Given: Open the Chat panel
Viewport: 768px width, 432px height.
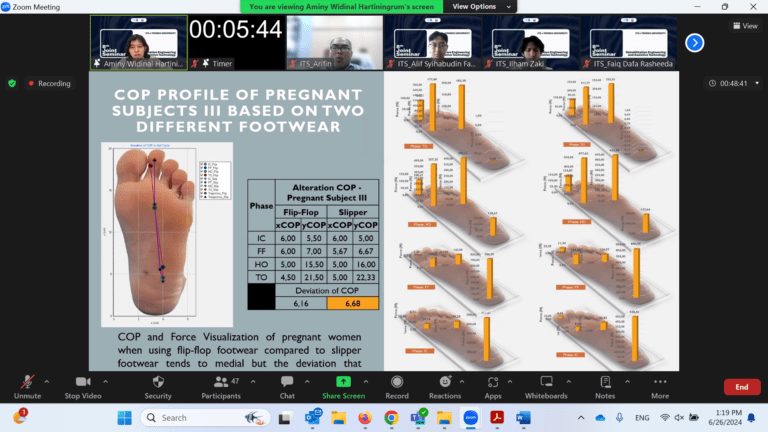Looking at the screenshot, I should [x=287, y=386].
